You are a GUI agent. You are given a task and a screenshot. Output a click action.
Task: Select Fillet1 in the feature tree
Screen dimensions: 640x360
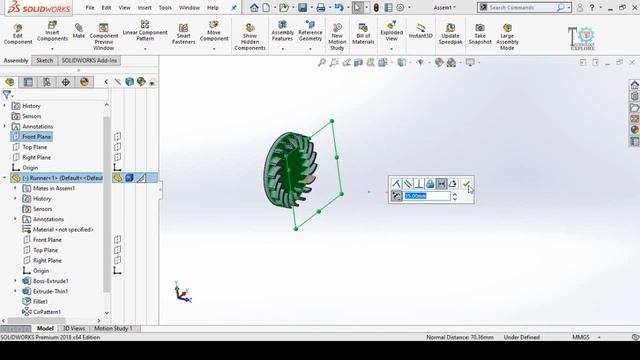(x=40, y=301)
